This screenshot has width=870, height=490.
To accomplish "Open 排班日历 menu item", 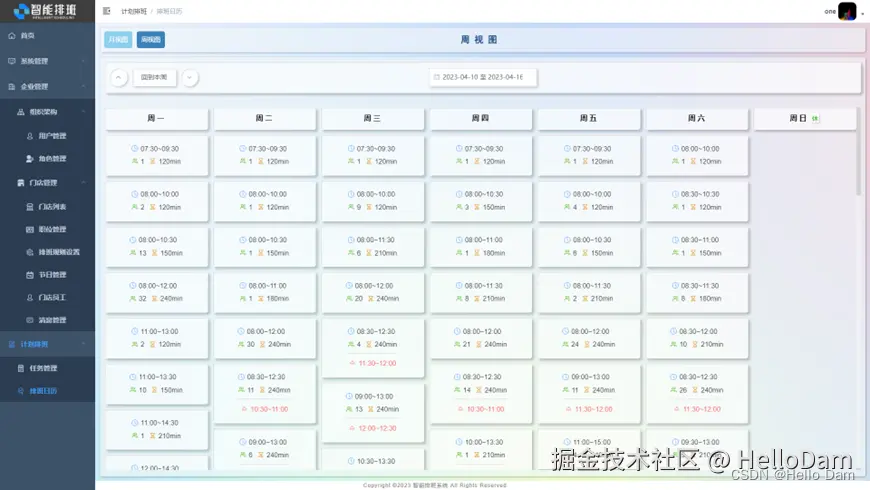I will tap(47, 391).
